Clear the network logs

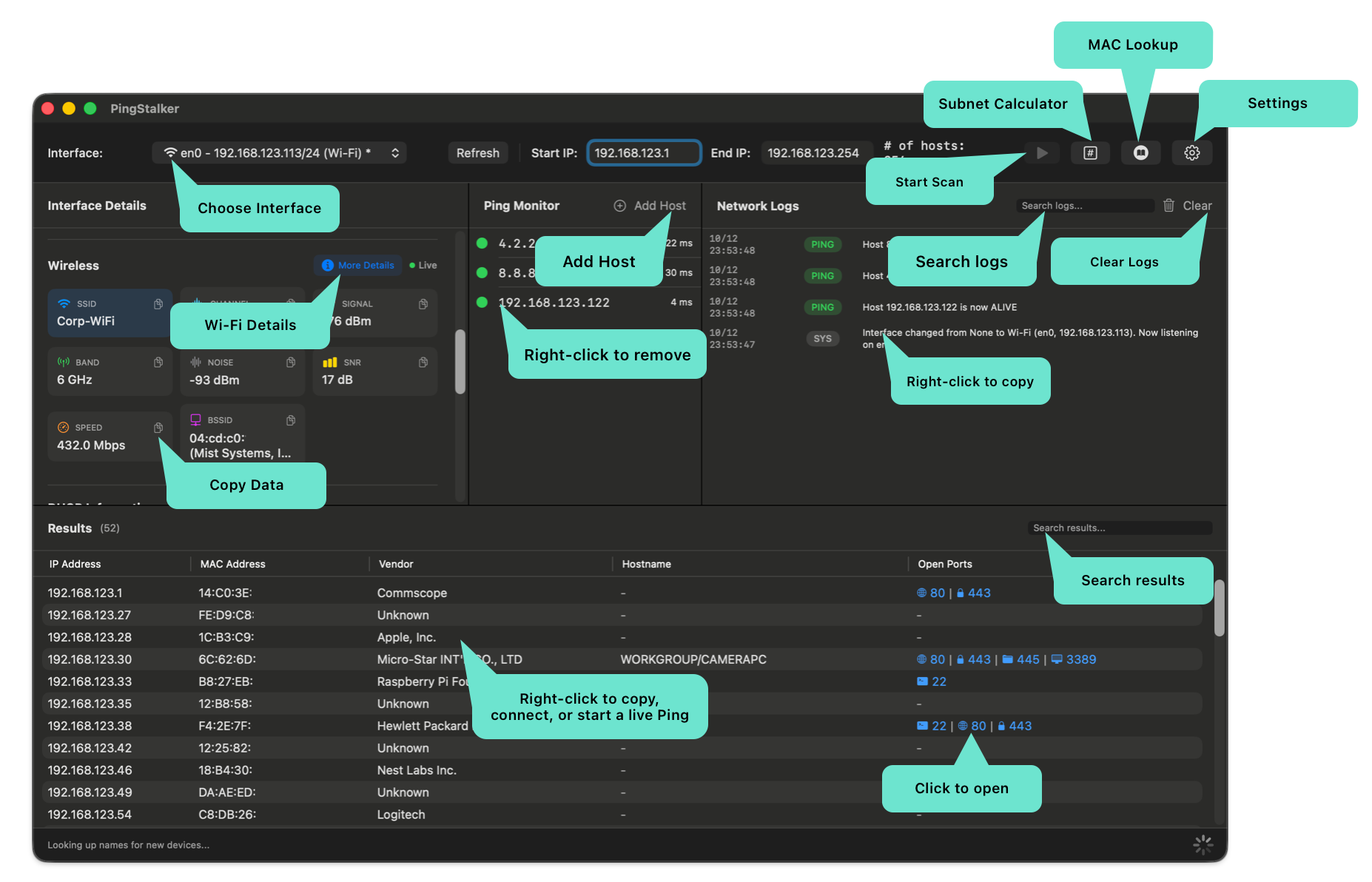[1188, 206]
